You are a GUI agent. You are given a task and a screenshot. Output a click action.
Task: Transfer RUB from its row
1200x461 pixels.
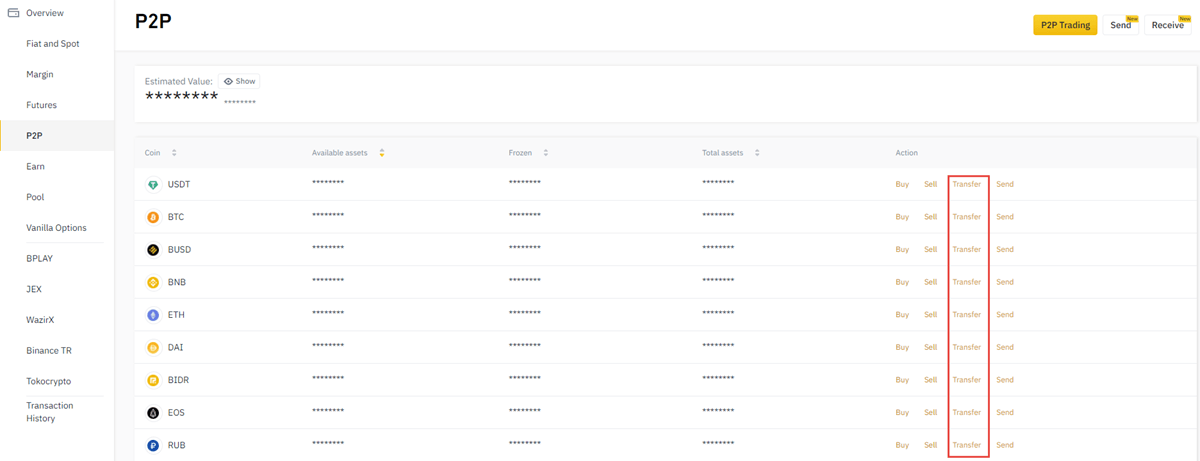[x=967, y=446]
